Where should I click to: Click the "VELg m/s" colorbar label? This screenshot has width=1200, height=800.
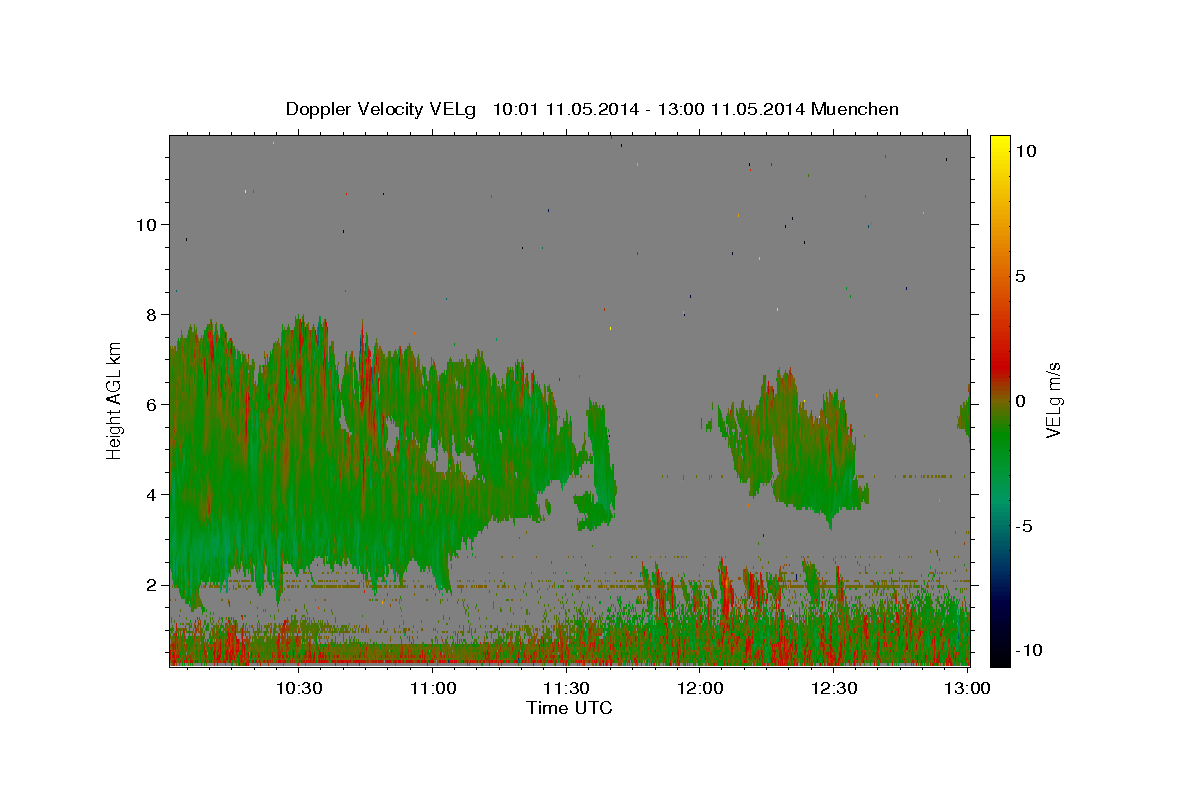point(1053,400)
